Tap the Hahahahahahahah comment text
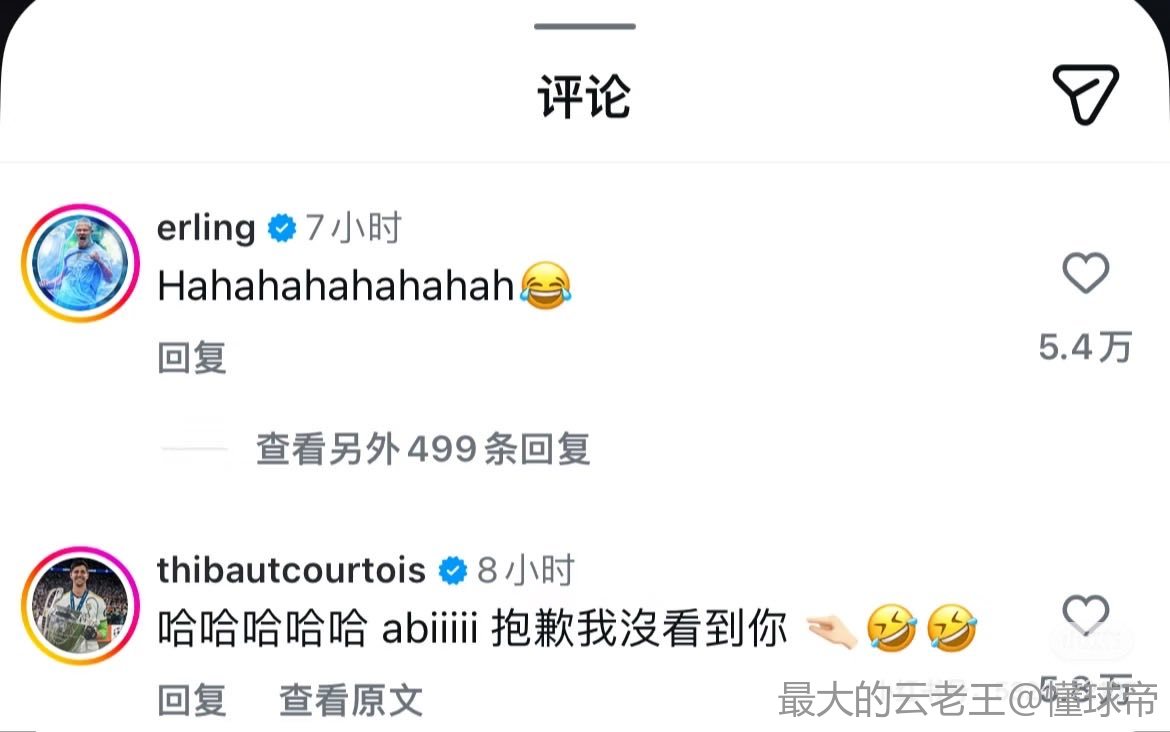The width and height of the screenshot is (1170, 732). [x=336, y=285]
